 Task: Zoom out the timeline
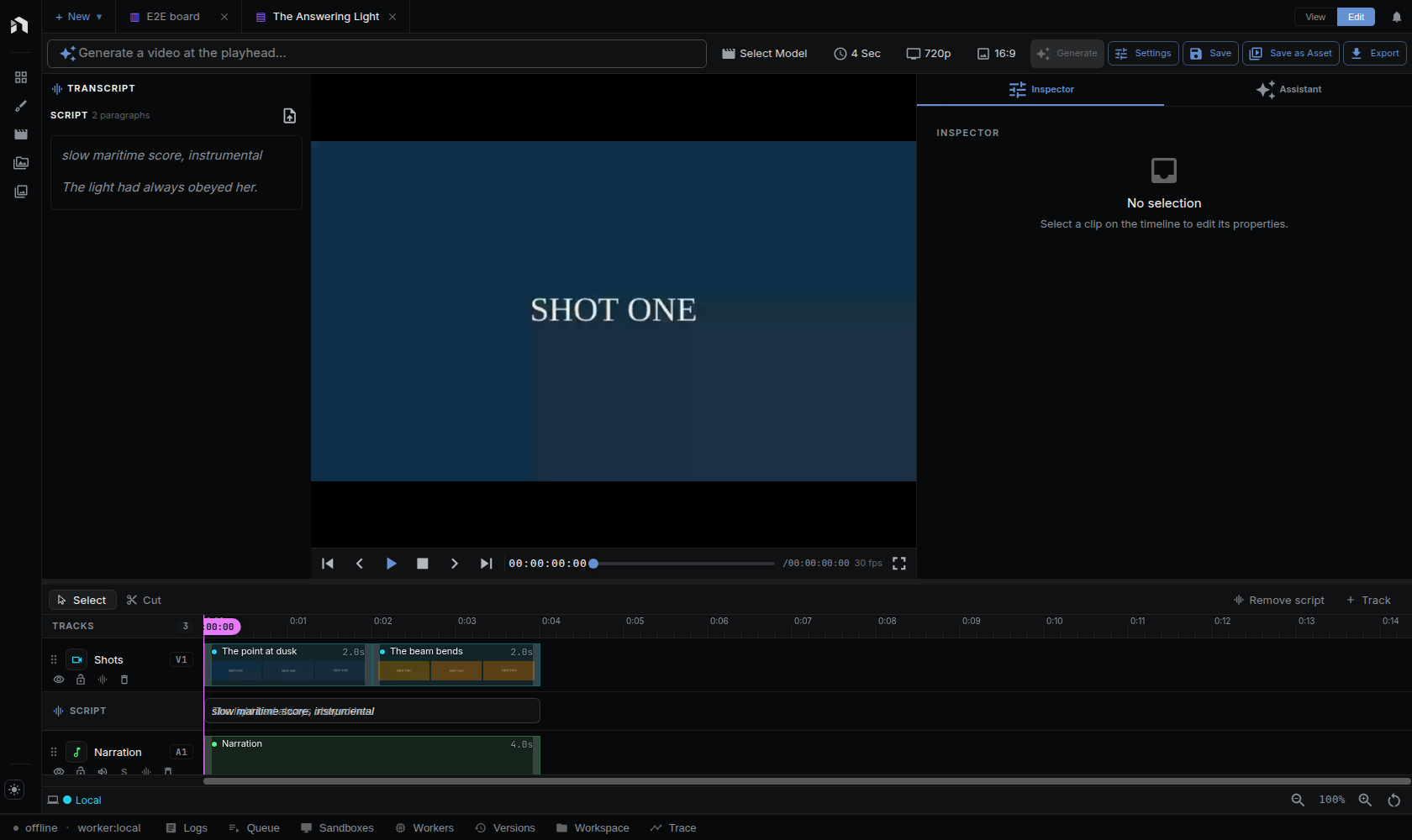click(1298, 800)
